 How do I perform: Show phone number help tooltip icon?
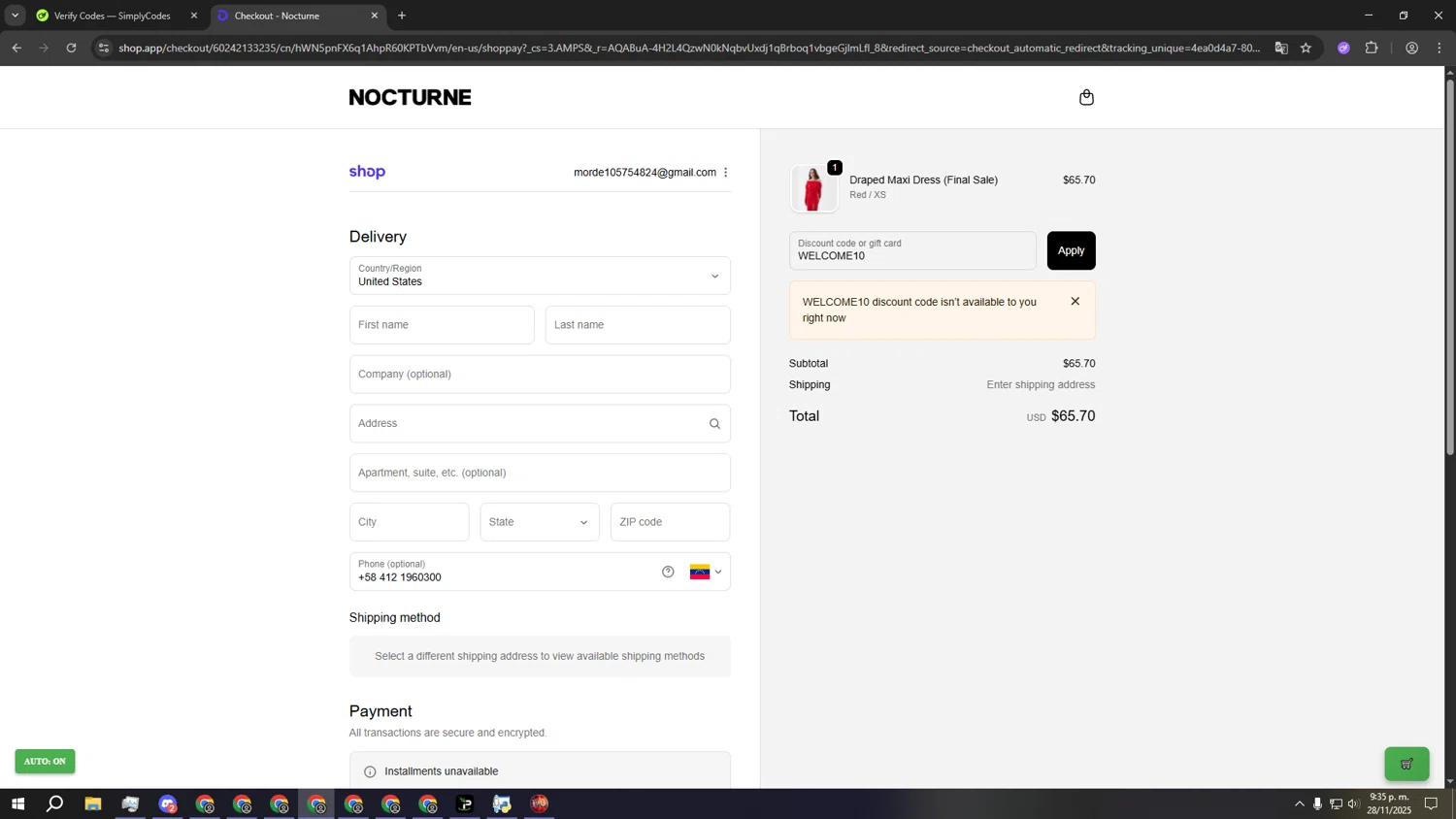pos(668,572)
